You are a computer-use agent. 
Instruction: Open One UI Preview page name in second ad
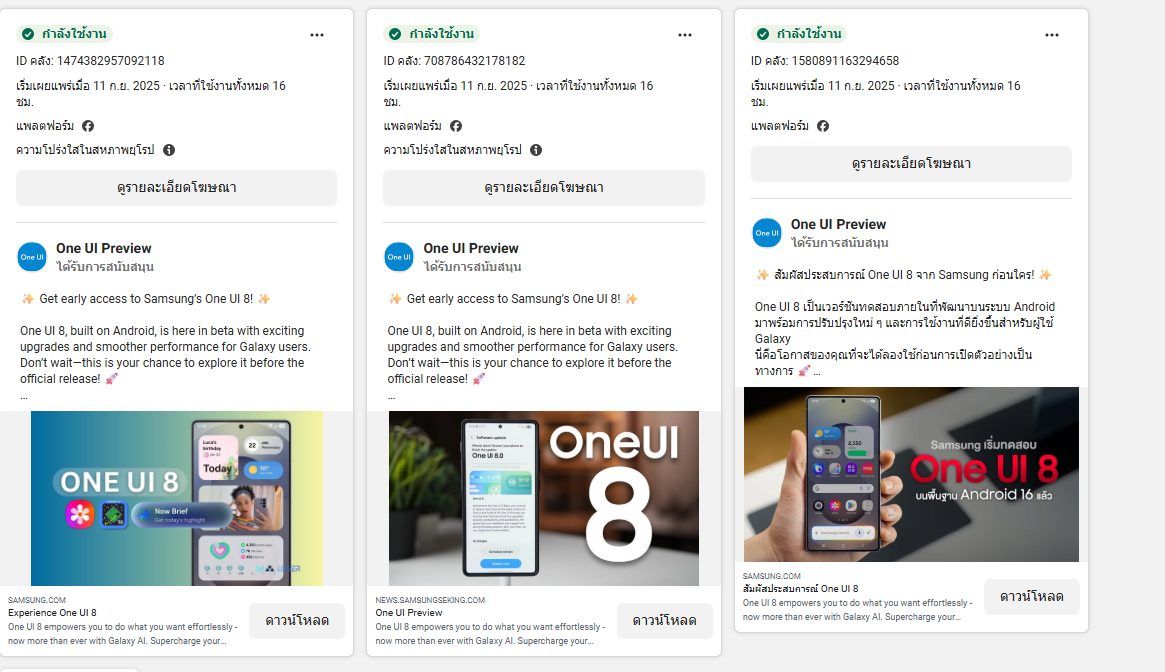point(471,248)
